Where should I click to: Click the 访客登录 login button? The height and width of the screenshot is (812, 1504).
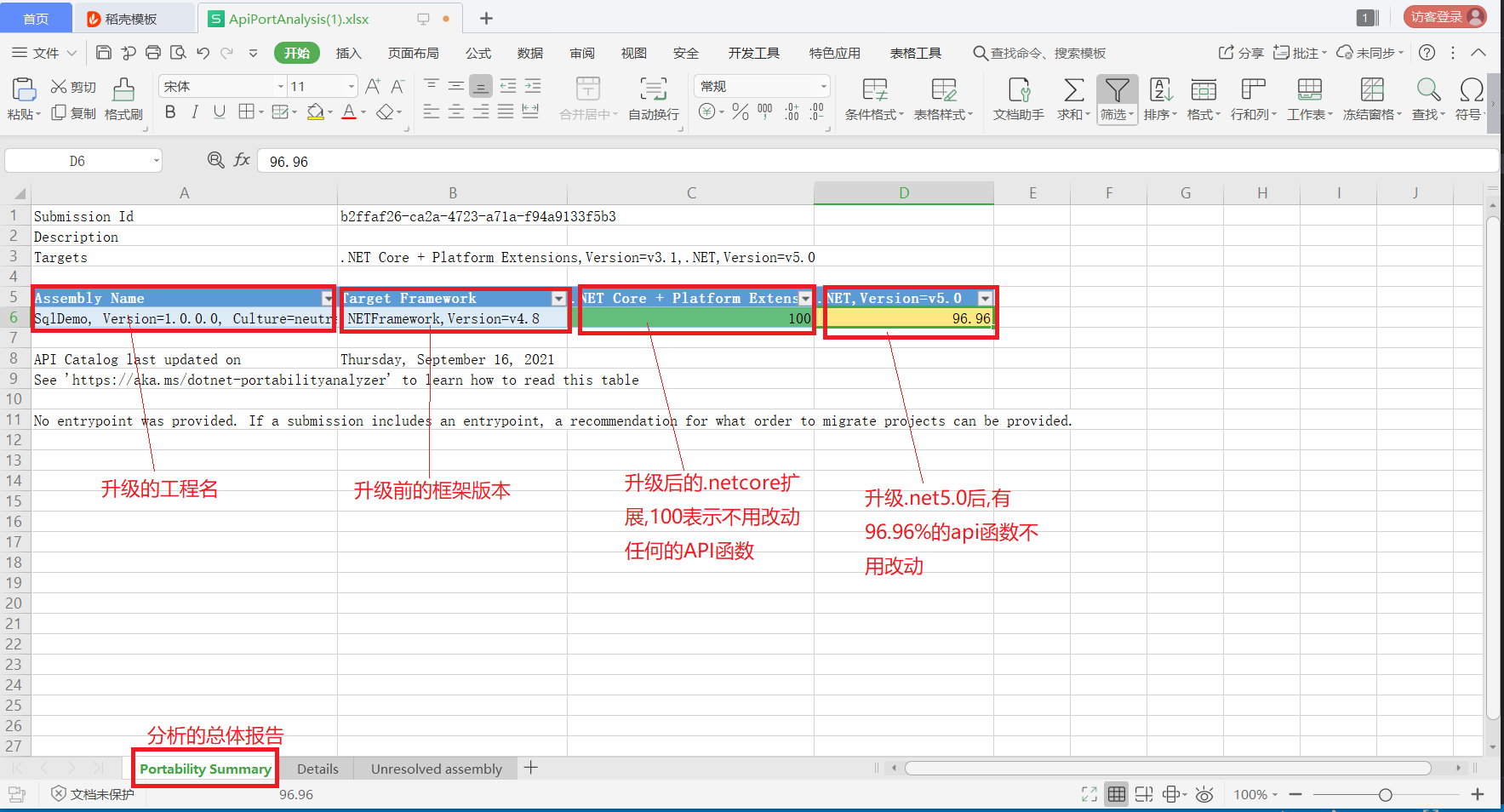[1444, 16]
